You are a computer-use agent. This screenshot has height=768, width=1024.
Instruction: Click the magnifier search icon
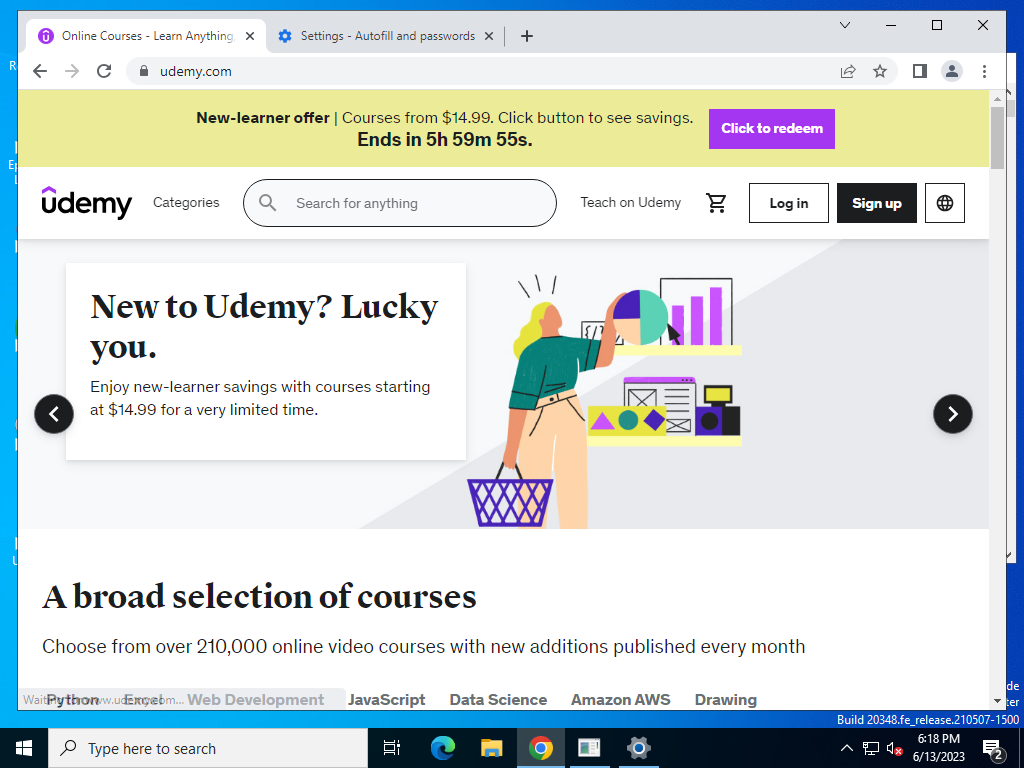[267, 203]
